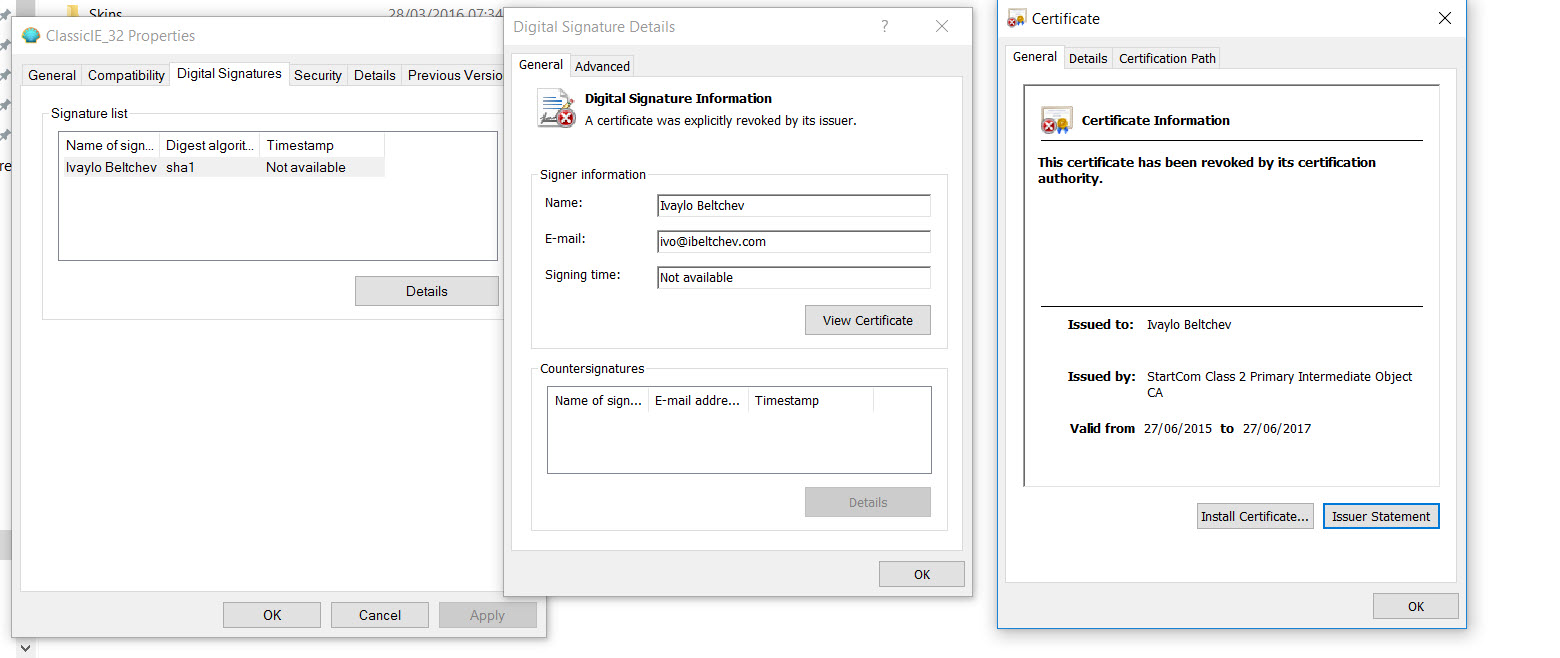Open the Advanced tab in signature details
The width and height of the screenshot is (1560, 658).
pyautogui.click(x=602, y=66)
